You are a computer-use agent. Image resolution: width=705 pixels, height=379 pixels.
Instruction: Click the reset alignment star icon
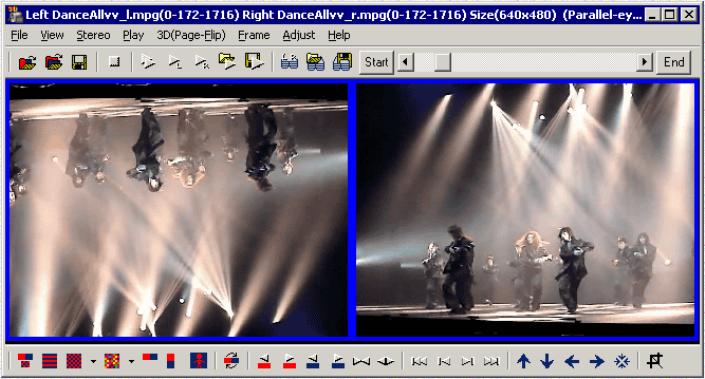point(622,361)
